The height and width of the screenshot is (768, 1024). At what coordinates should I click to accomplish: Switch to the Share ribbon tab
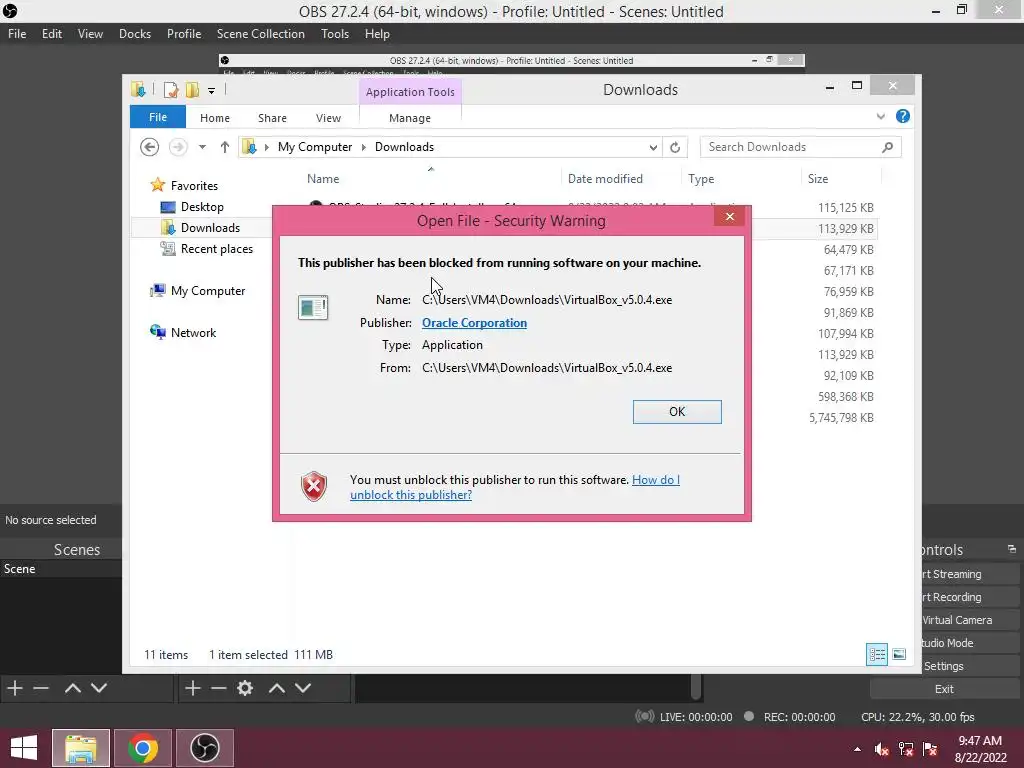[272, 118]
